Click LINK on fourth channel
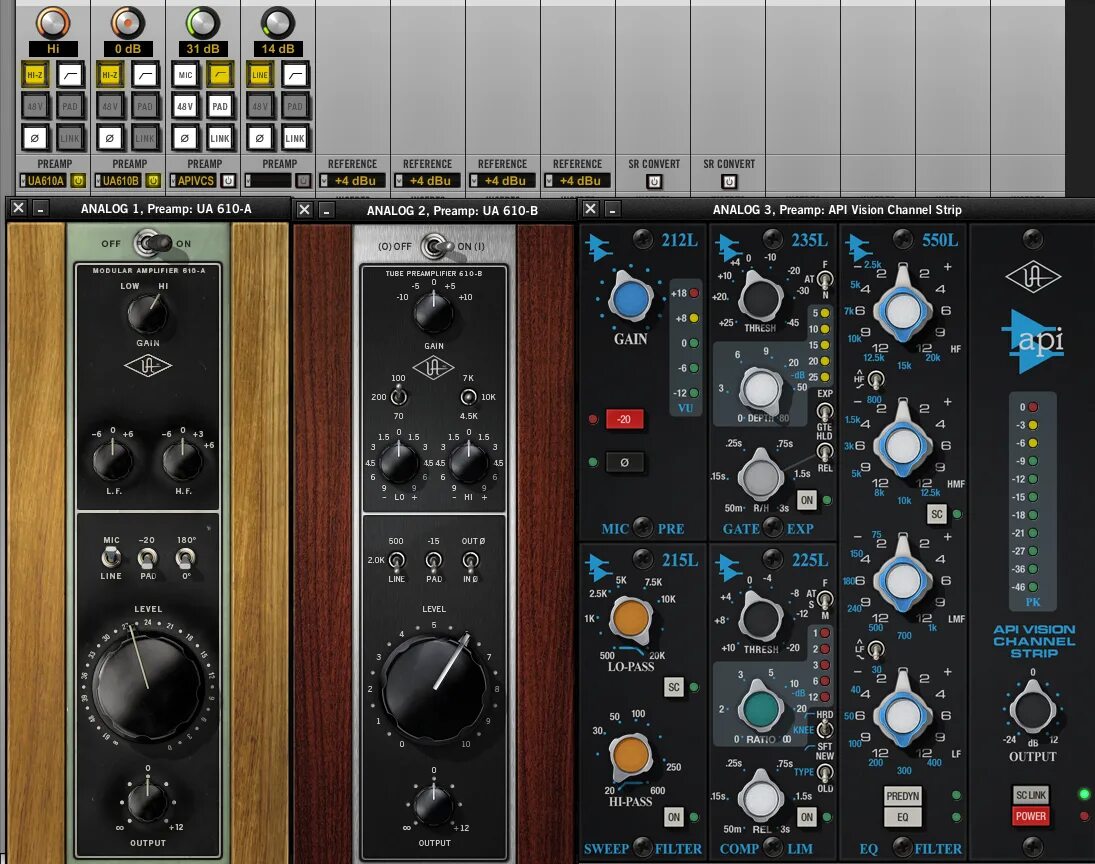Screen dimensions: 1095x864 click(x=295, y=138)
